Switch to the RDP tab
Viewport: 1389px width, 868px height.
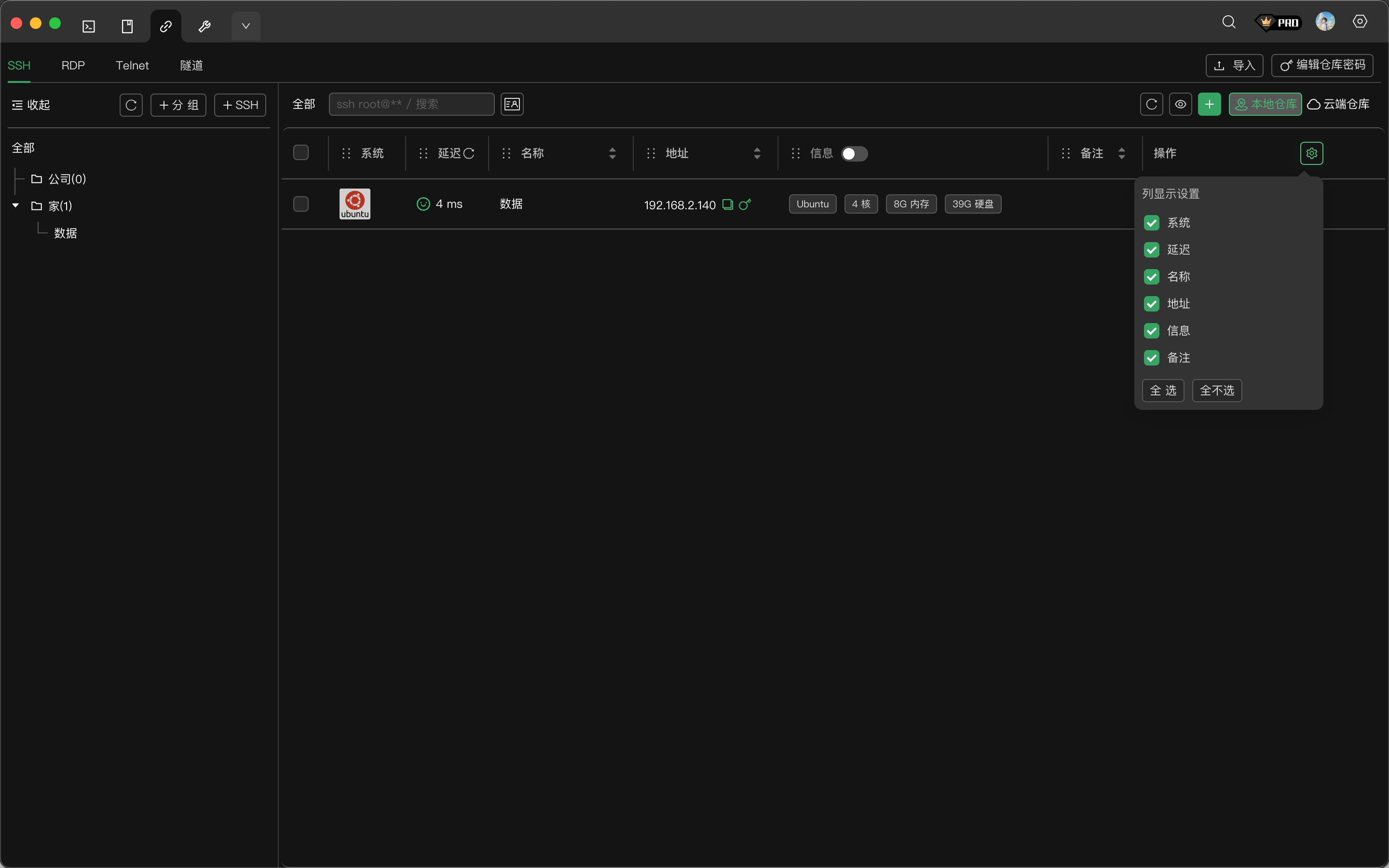(73, 66)
